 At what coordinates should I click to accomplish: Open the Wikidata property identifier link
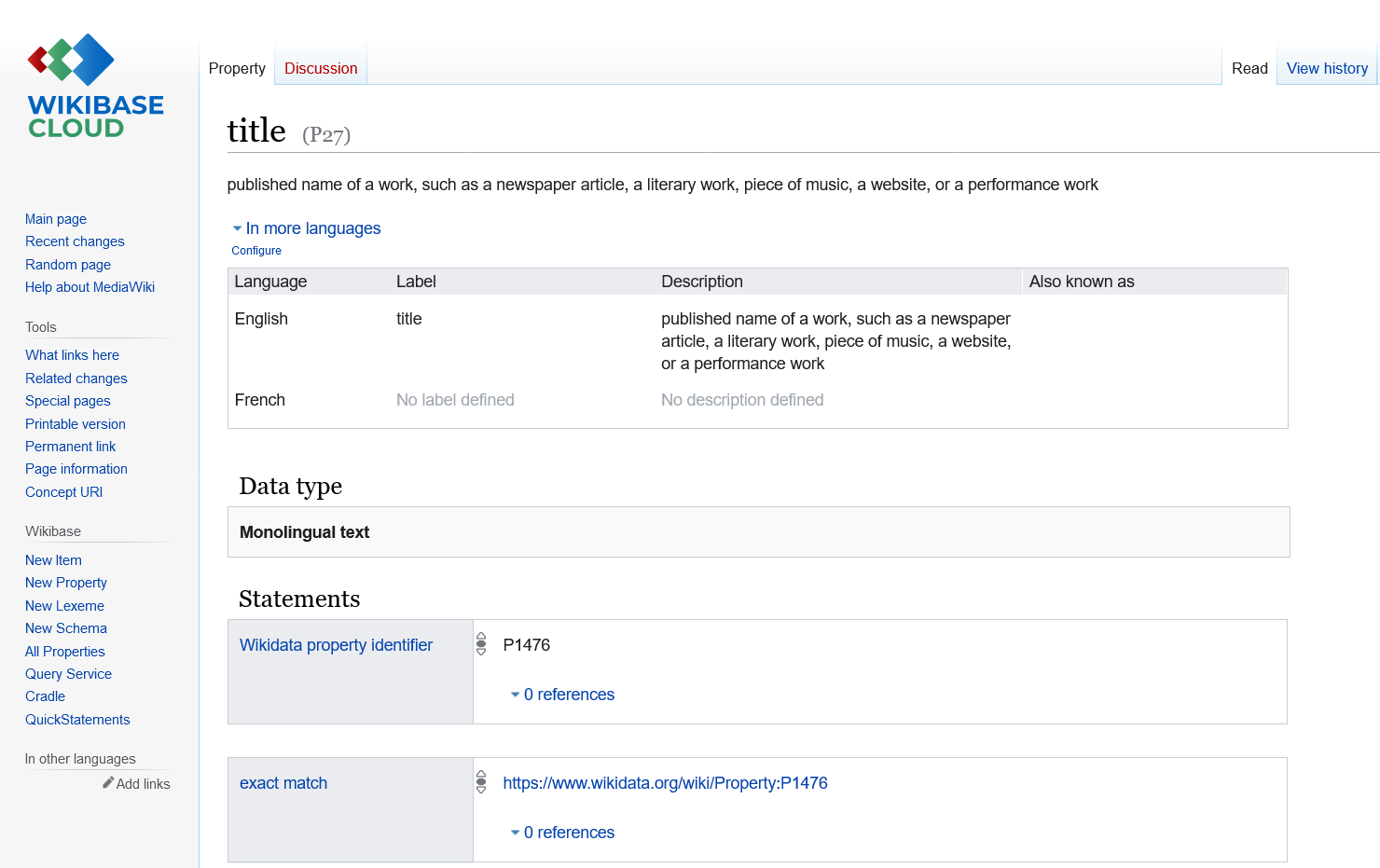pyautogui.click(x=336, y=645)
